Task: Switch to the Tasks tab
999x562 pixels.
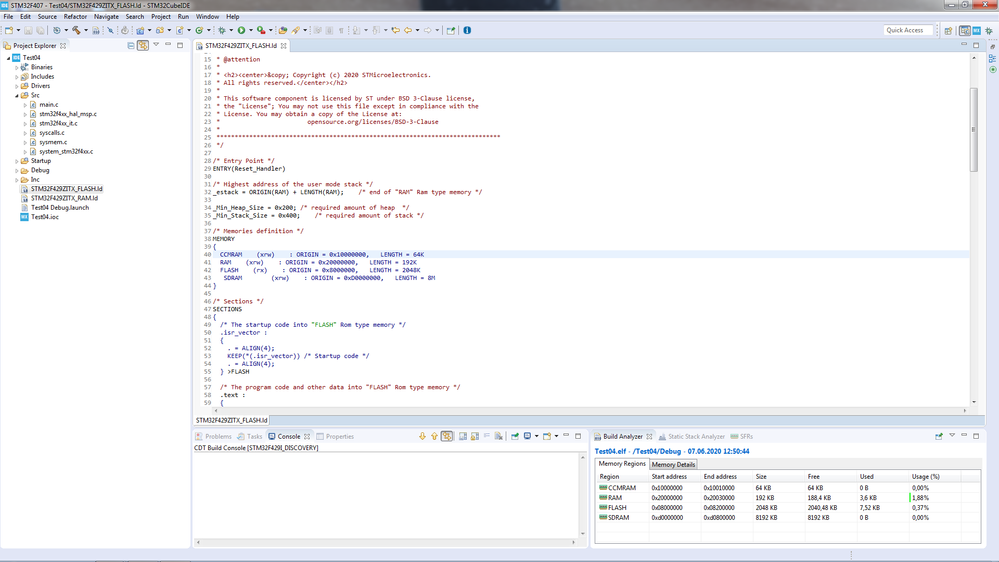Action: (x=250, y=436)
